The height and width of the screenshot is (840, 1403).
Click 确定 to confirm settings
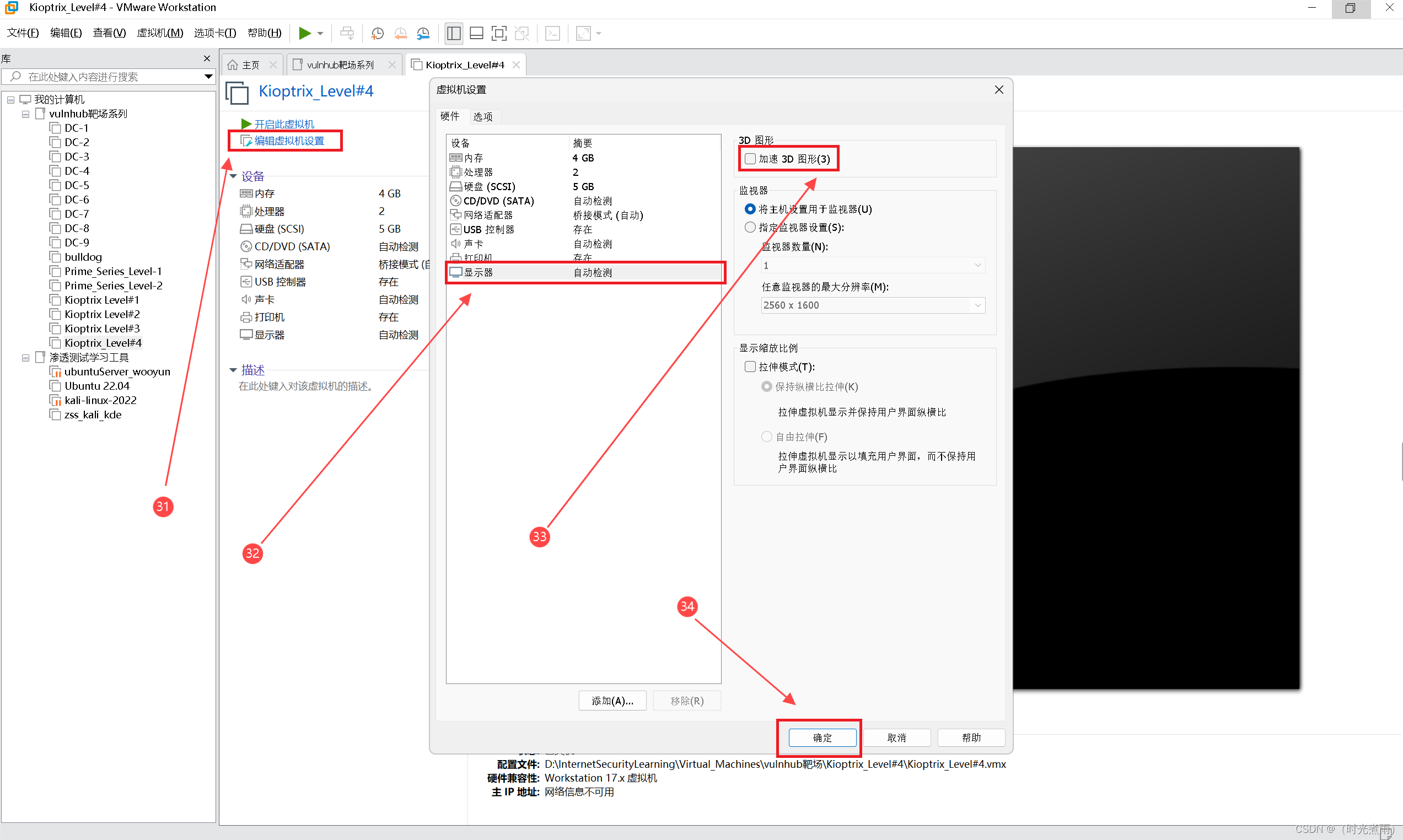click(823, 738)
